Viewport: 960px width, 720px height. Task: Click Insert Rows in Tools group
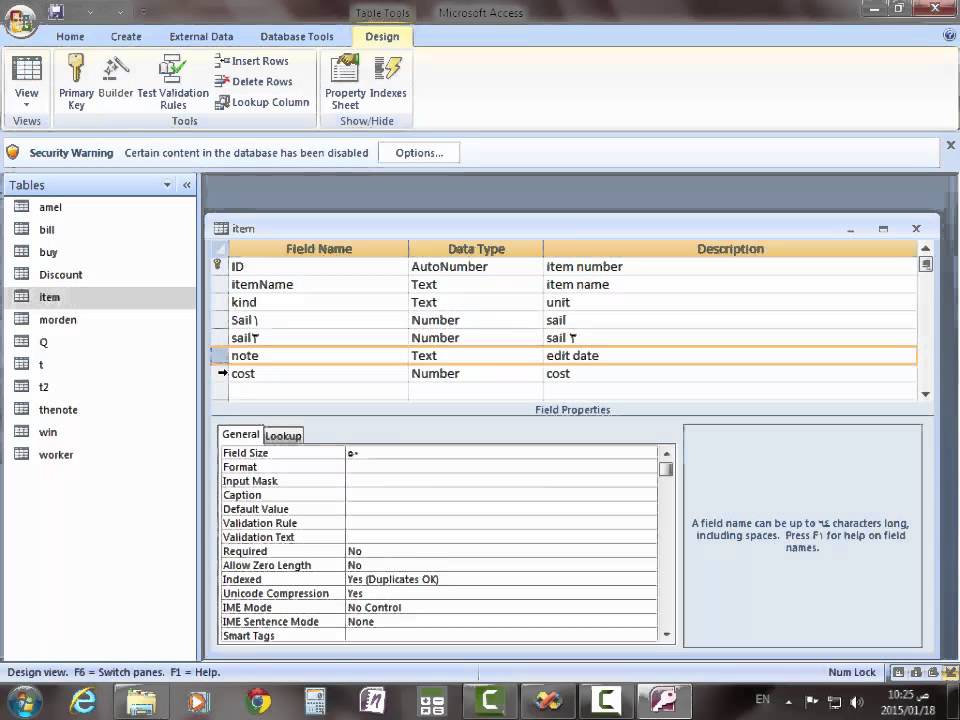click(252, 61)
